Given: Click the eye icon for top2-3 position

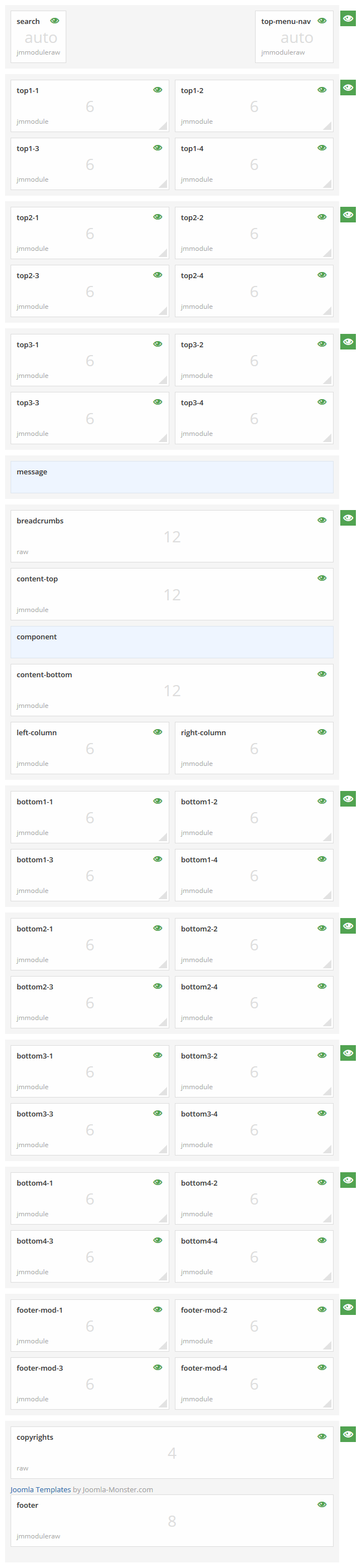Looking at the screenshot, I should click(x=158, y=274).
